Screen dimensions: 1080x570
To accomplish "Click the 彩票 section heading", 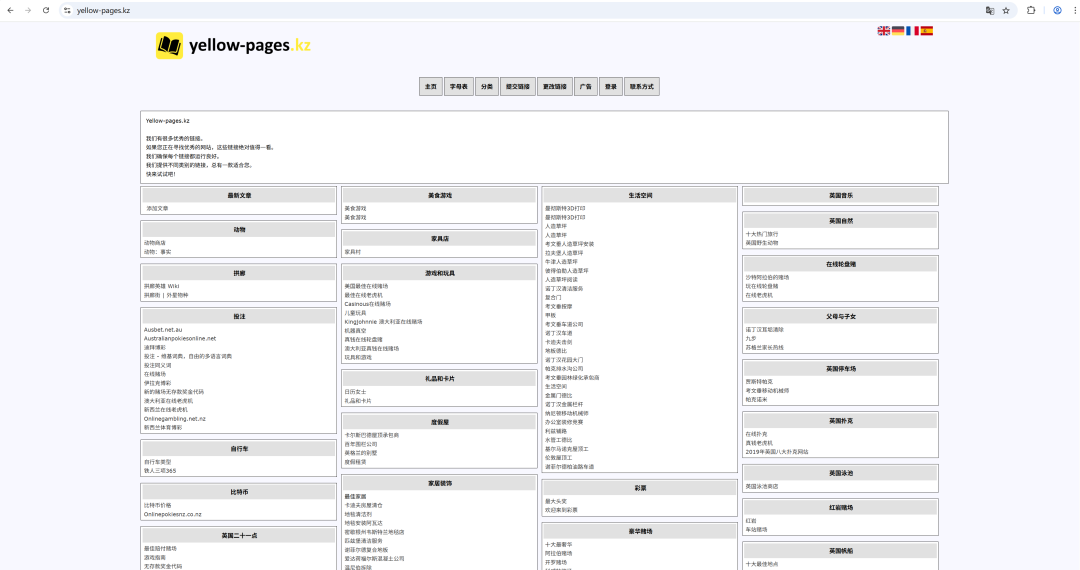I will pos(640,488).
